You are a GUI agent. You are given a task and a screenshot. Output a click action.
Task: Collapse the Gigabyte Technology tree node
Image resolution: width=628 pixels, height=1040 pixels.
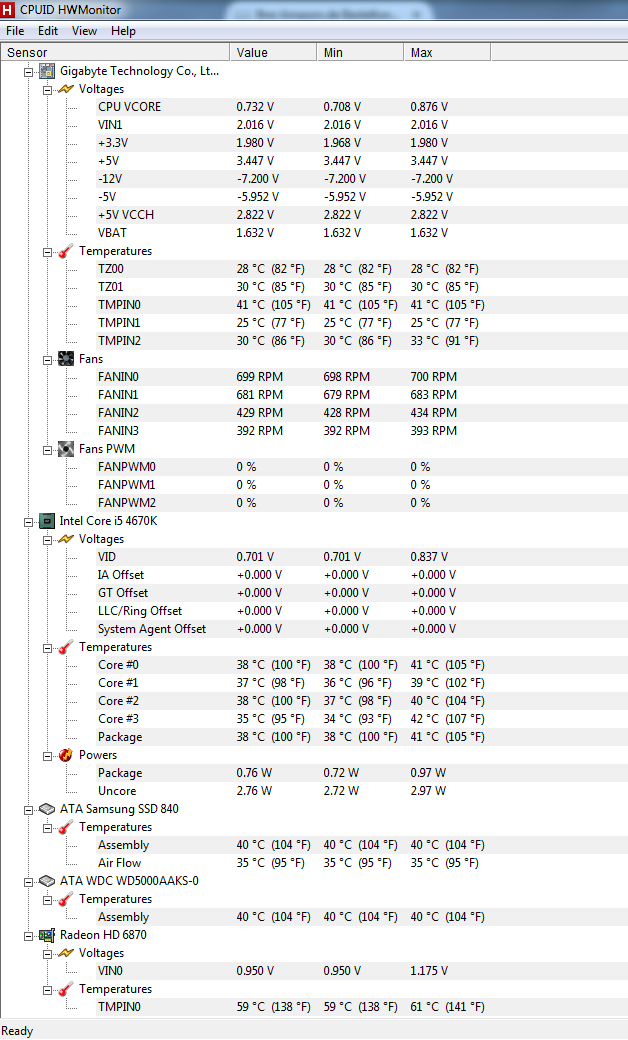point(29,72)
